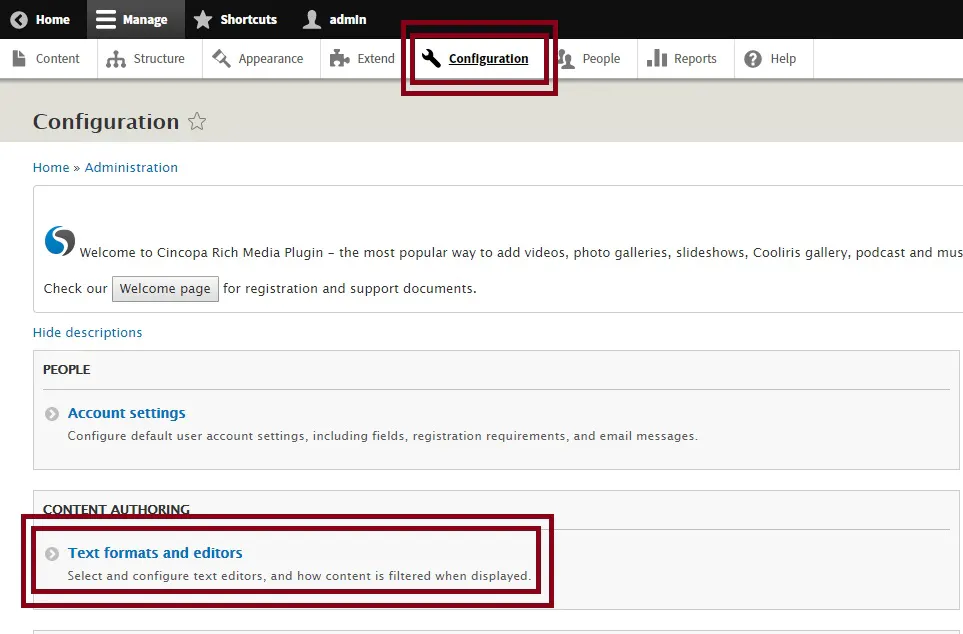This screenshot has height=634, width=963.
Task: Click the 'Select and configure text editors' description
Action: (x=298, y=576)
